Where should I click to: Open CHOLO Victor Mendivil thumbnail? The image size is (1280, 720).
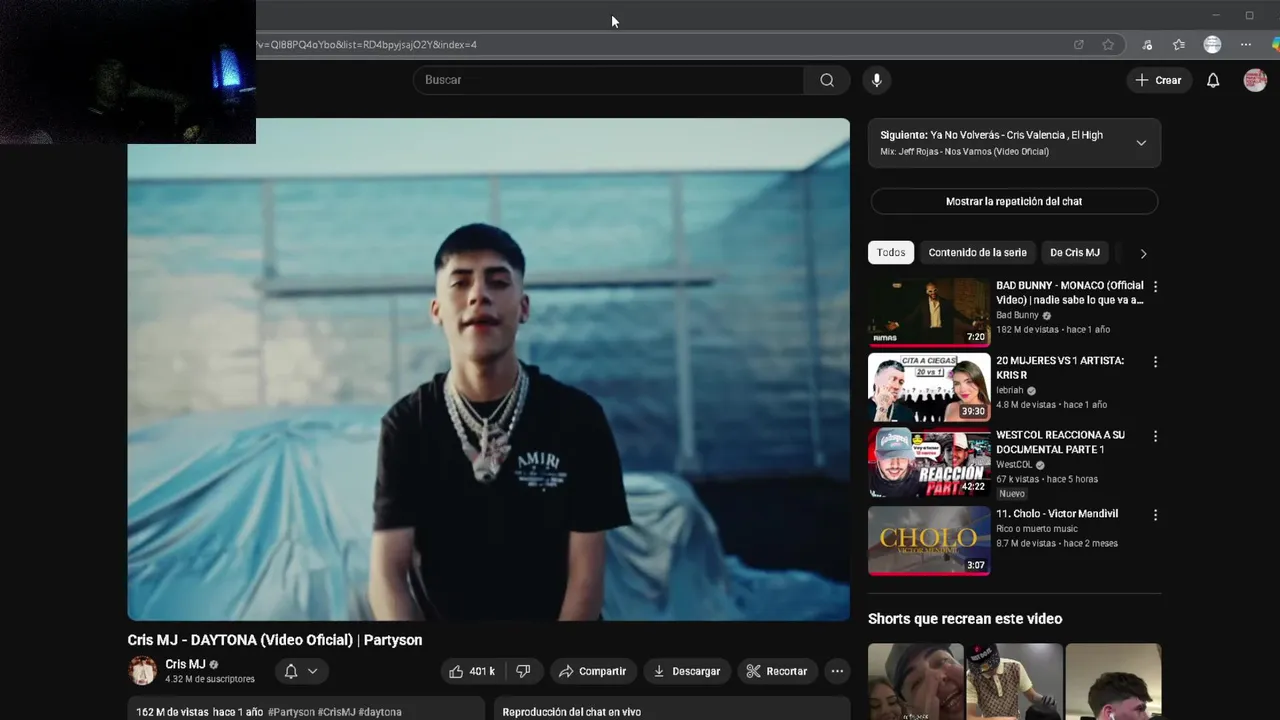pyautogui.click(x=929, y=540)
